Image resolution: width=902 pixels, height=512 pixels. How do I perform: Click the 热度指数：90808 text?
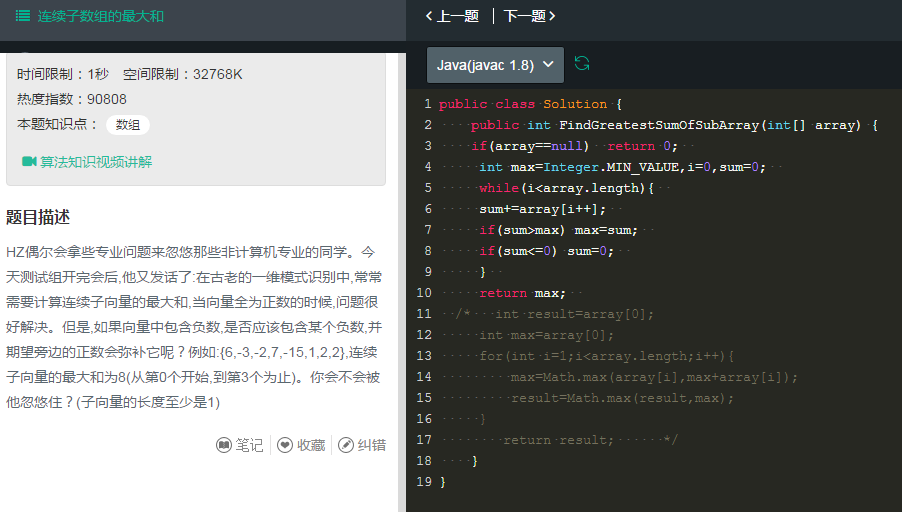pyautogui.click(x=72, y=99)
